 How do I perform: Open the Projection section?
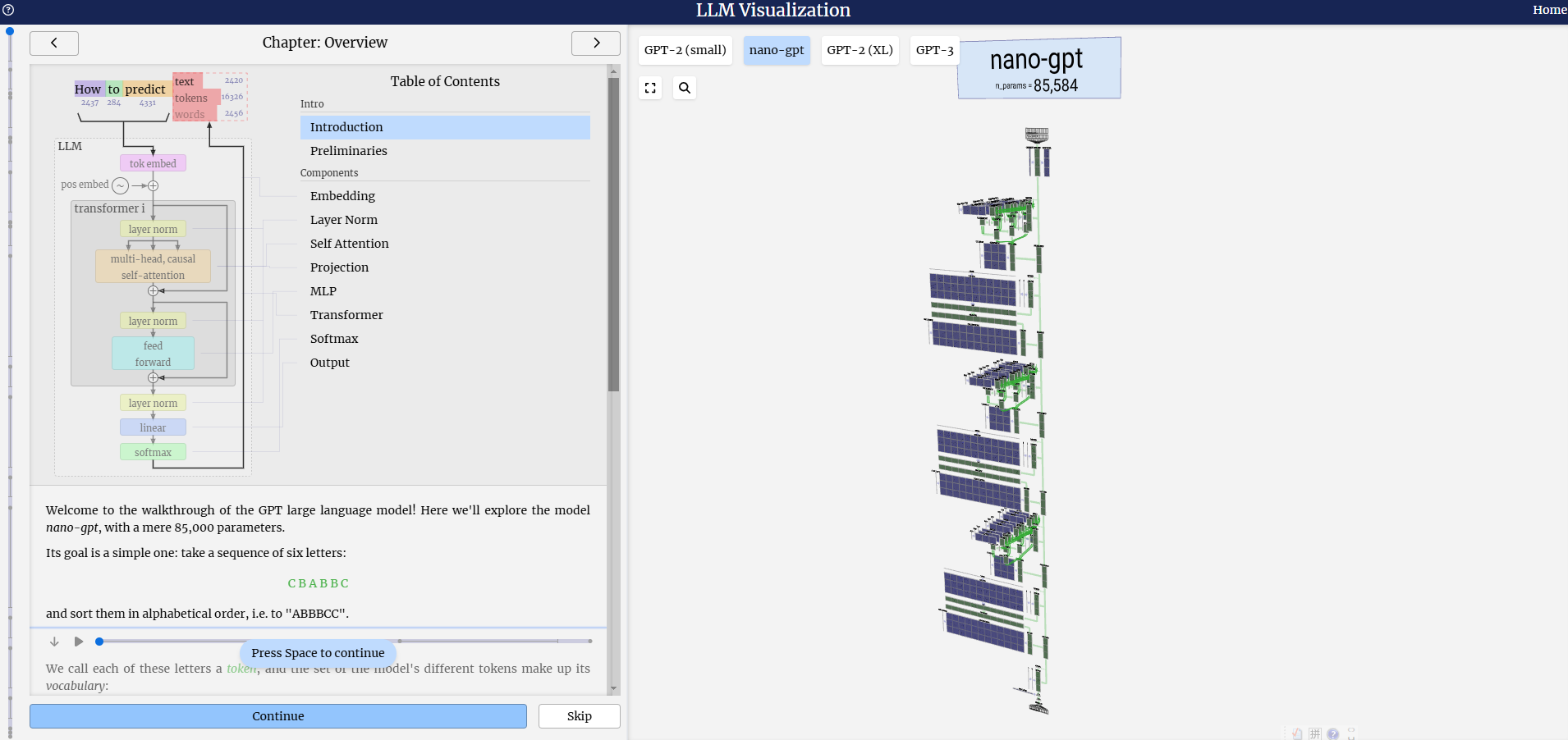(445, 267)
